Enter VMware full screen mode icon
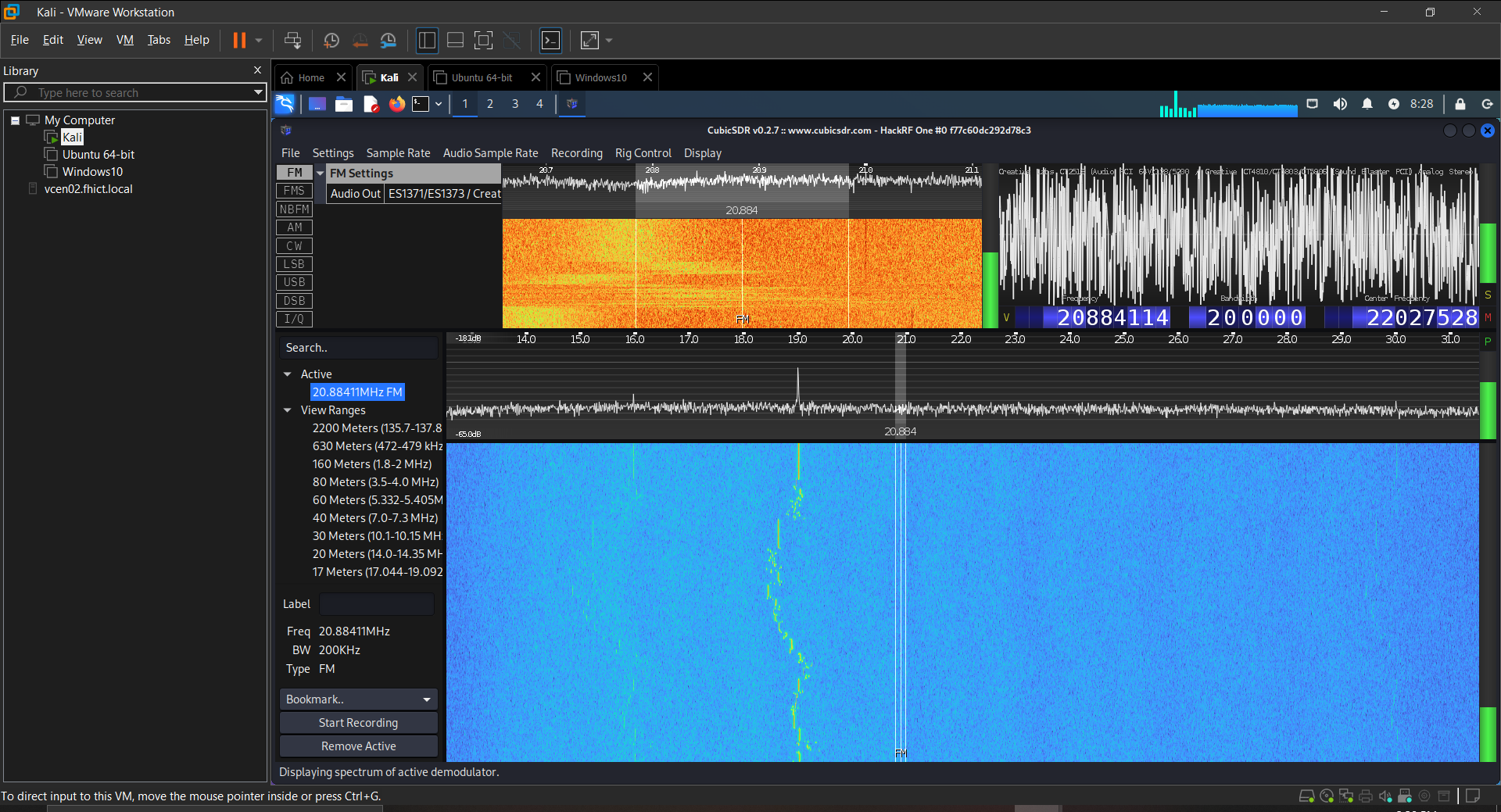The image size is (1501, 812). 483,41
